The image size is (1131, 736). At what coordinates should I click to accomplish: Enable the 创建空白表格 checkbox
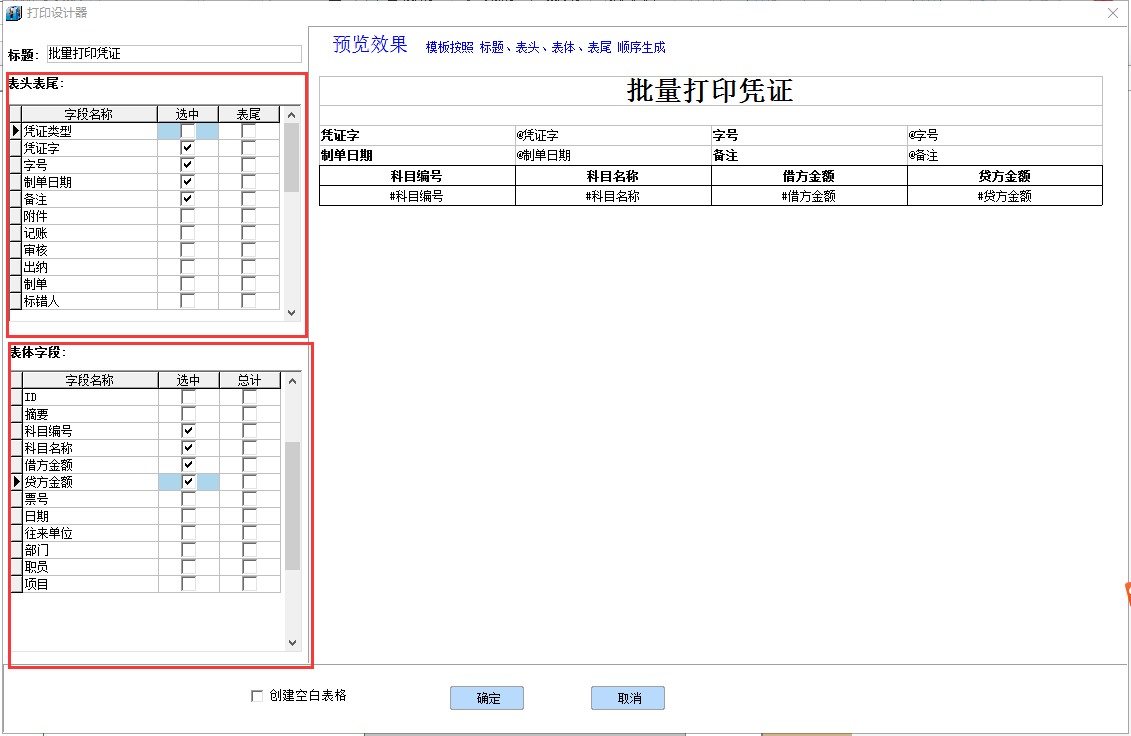[x=257, y=696]
